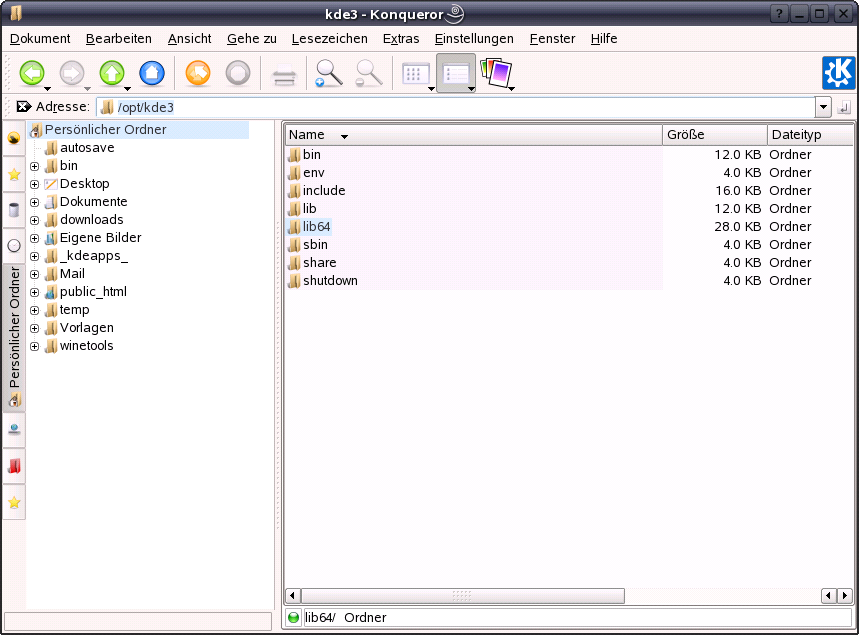Select the autosave folder in the tree

pyautogui.click(x=80, y=148)
